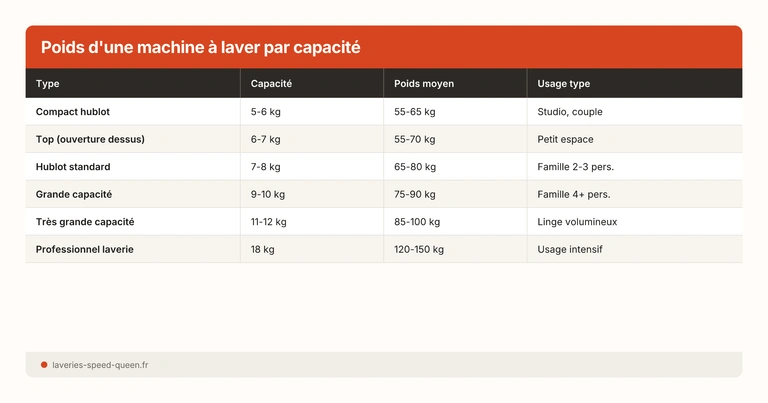Select the '65-80 kg' weight cell

(417, 167)
